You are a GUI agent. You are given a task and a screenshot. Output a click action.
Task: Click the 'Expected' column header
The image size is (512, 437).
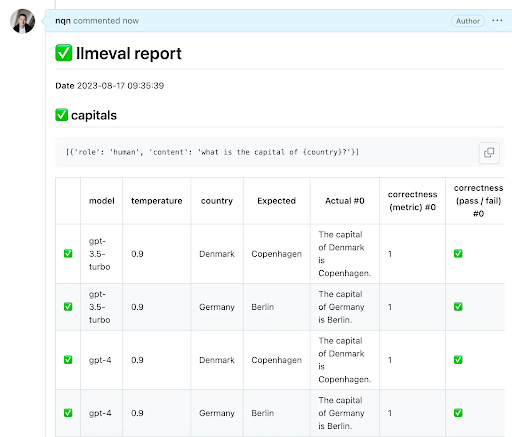pos(277,201)
